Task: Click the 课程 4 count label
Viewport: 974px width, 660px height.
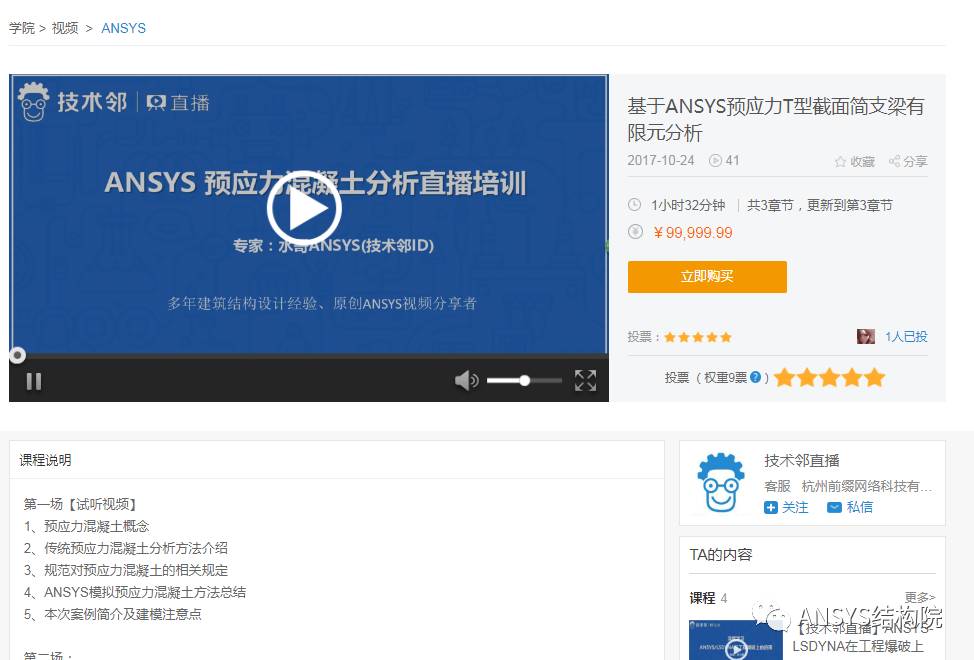Action: pos(708,598)
